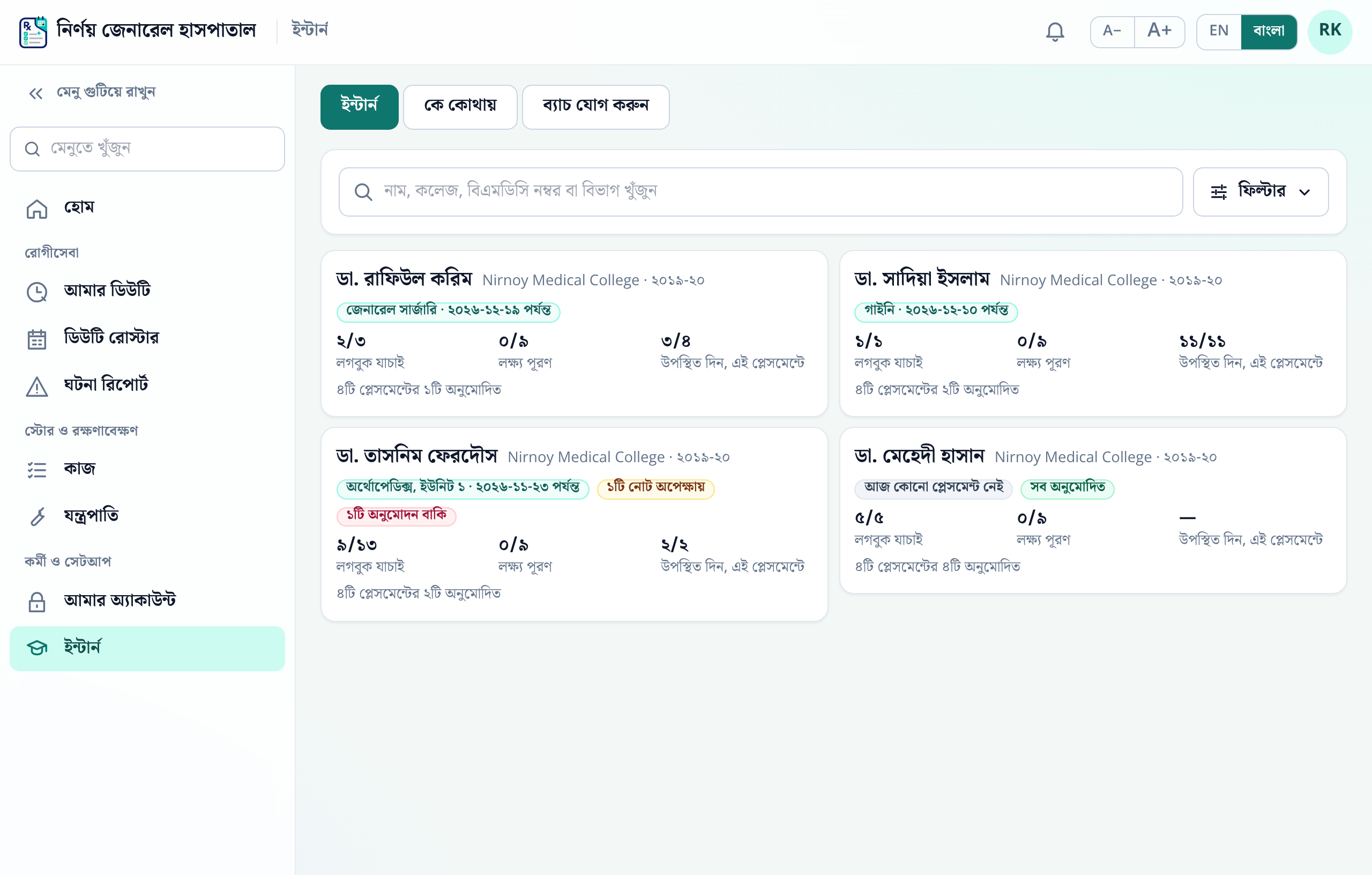Switch language to বাংলা

[1269, 31]
